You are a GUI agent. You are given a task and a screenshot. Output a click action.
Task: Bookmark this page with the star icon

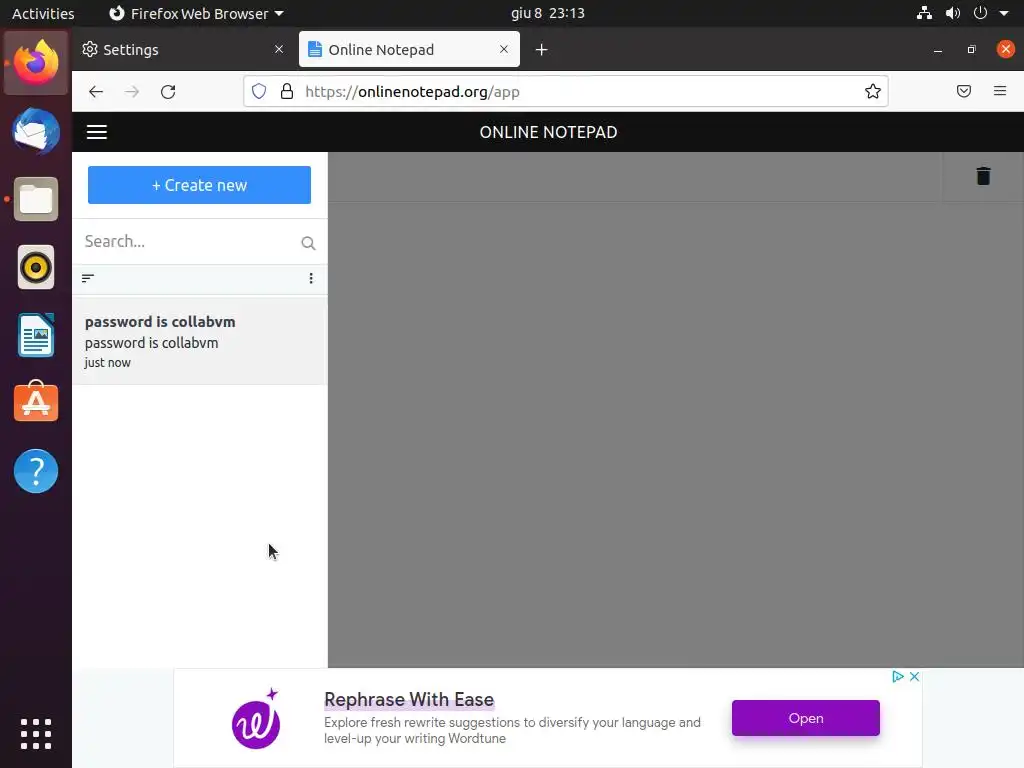872,91
